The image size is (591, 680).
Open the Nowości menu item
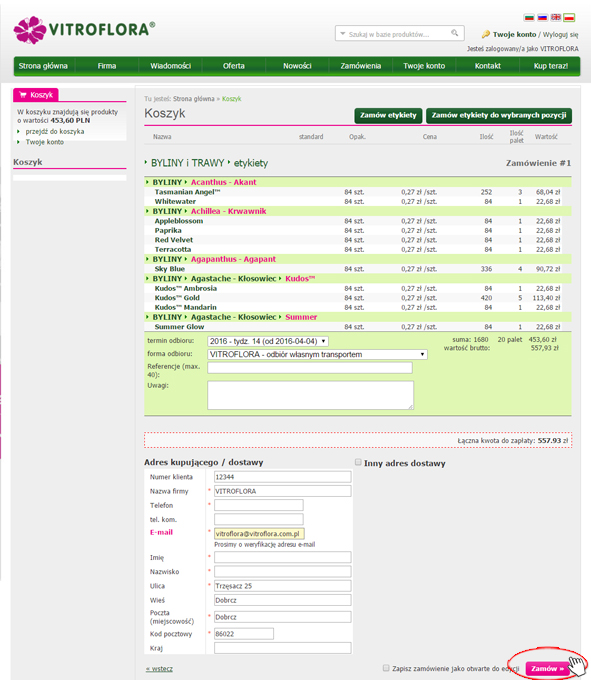point(297,66)
